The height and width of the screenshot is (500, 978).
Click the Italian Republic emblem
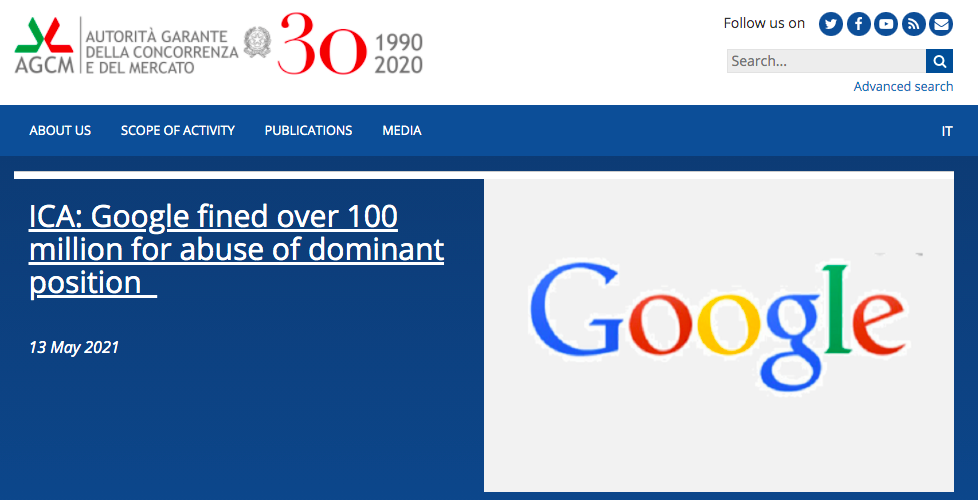(257, 42)
